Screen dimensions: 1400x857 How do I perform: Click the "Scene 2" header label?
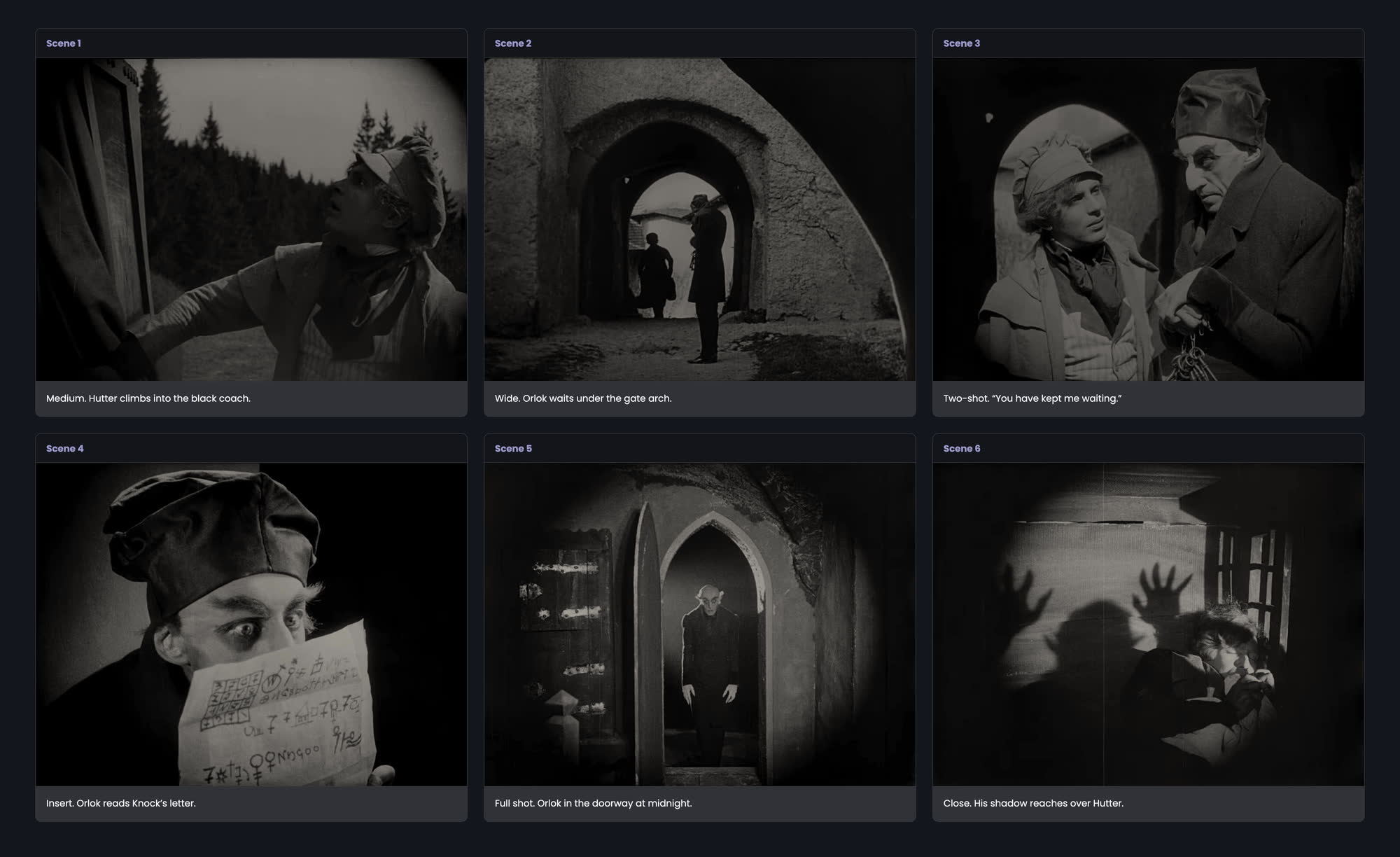pos(513,43)
